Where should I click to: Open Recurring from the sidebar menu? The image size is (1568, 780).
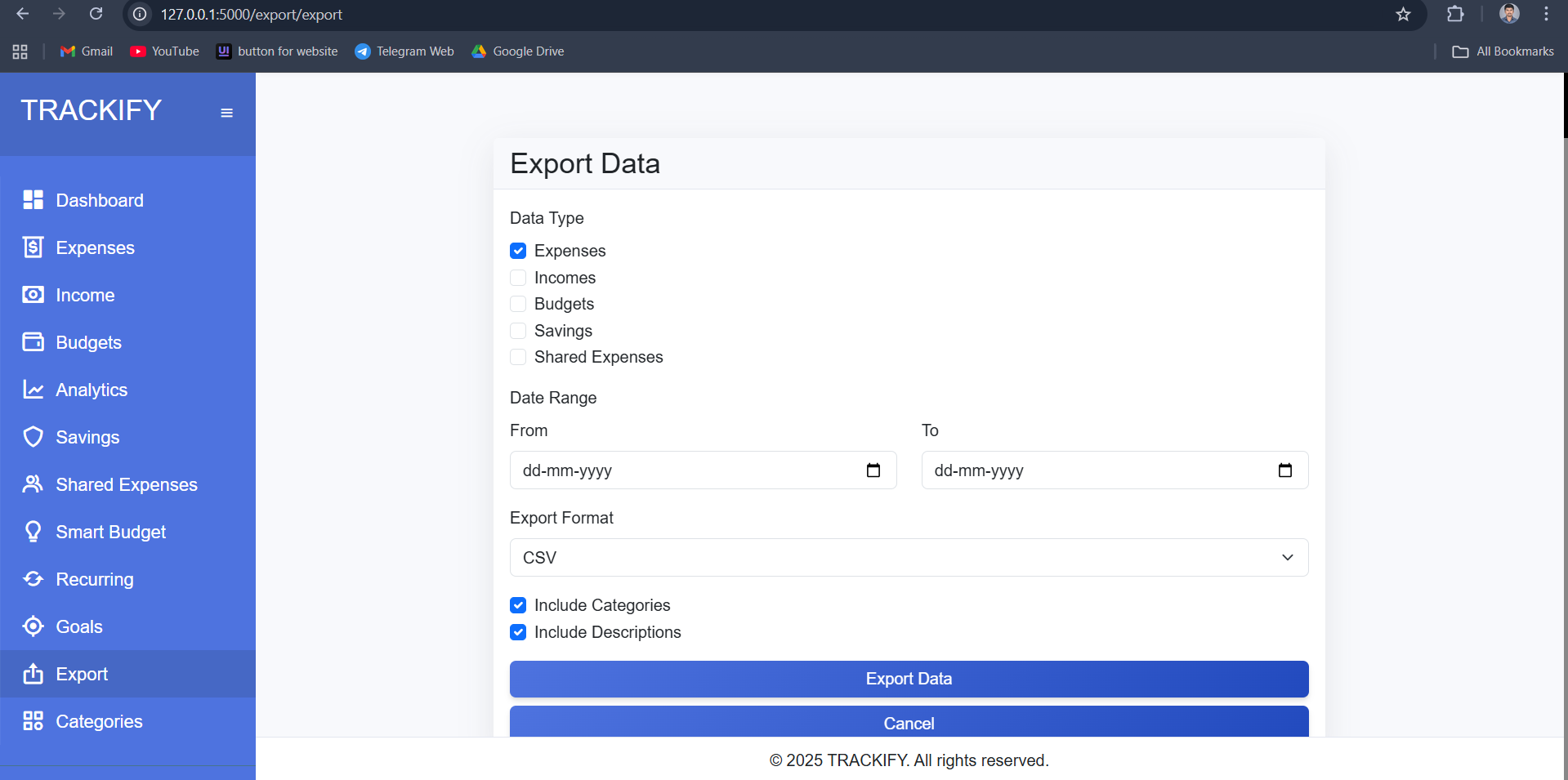(x=127, y=579)
